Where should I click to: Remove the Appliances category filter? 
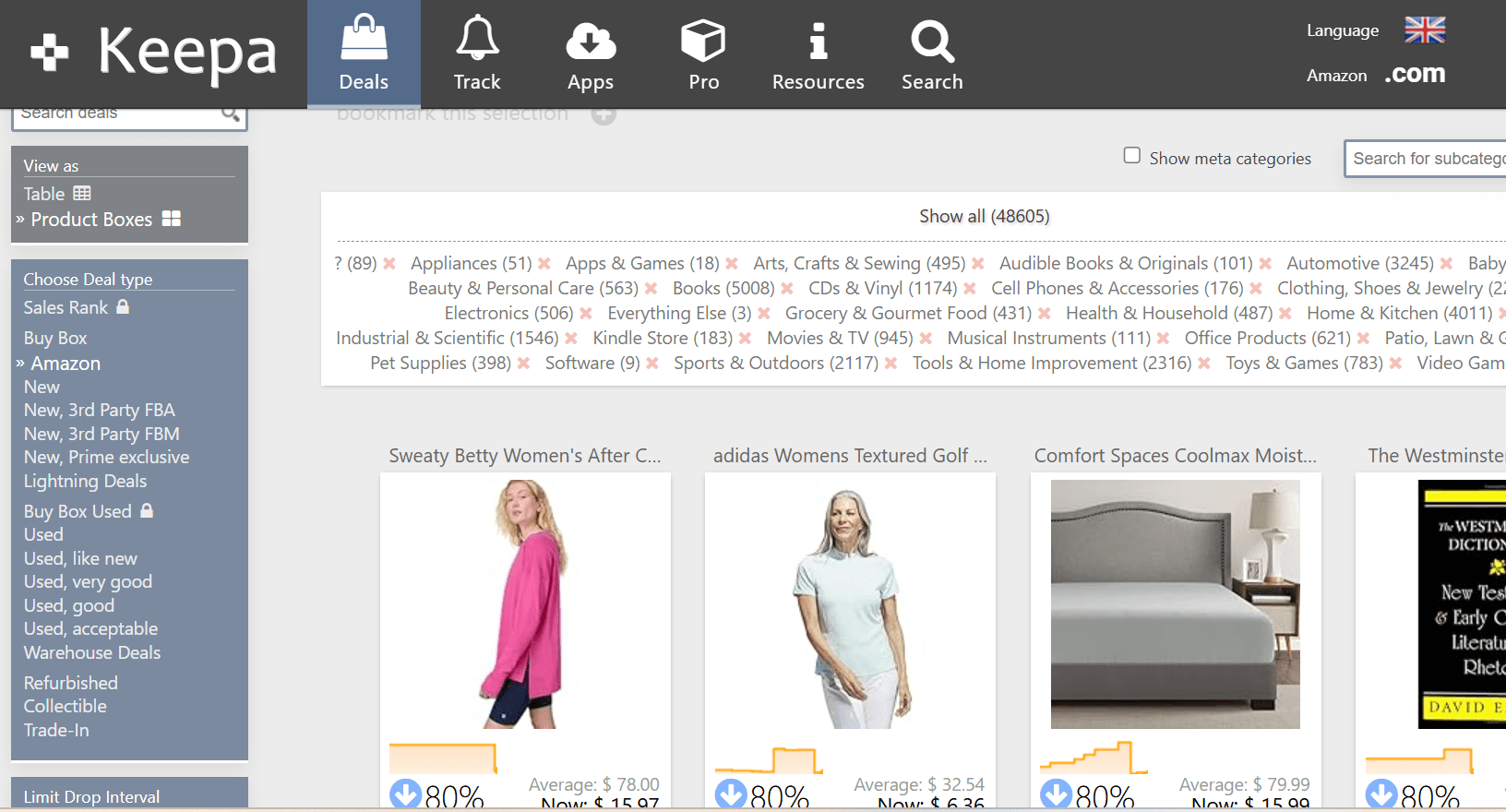point(544,264)
